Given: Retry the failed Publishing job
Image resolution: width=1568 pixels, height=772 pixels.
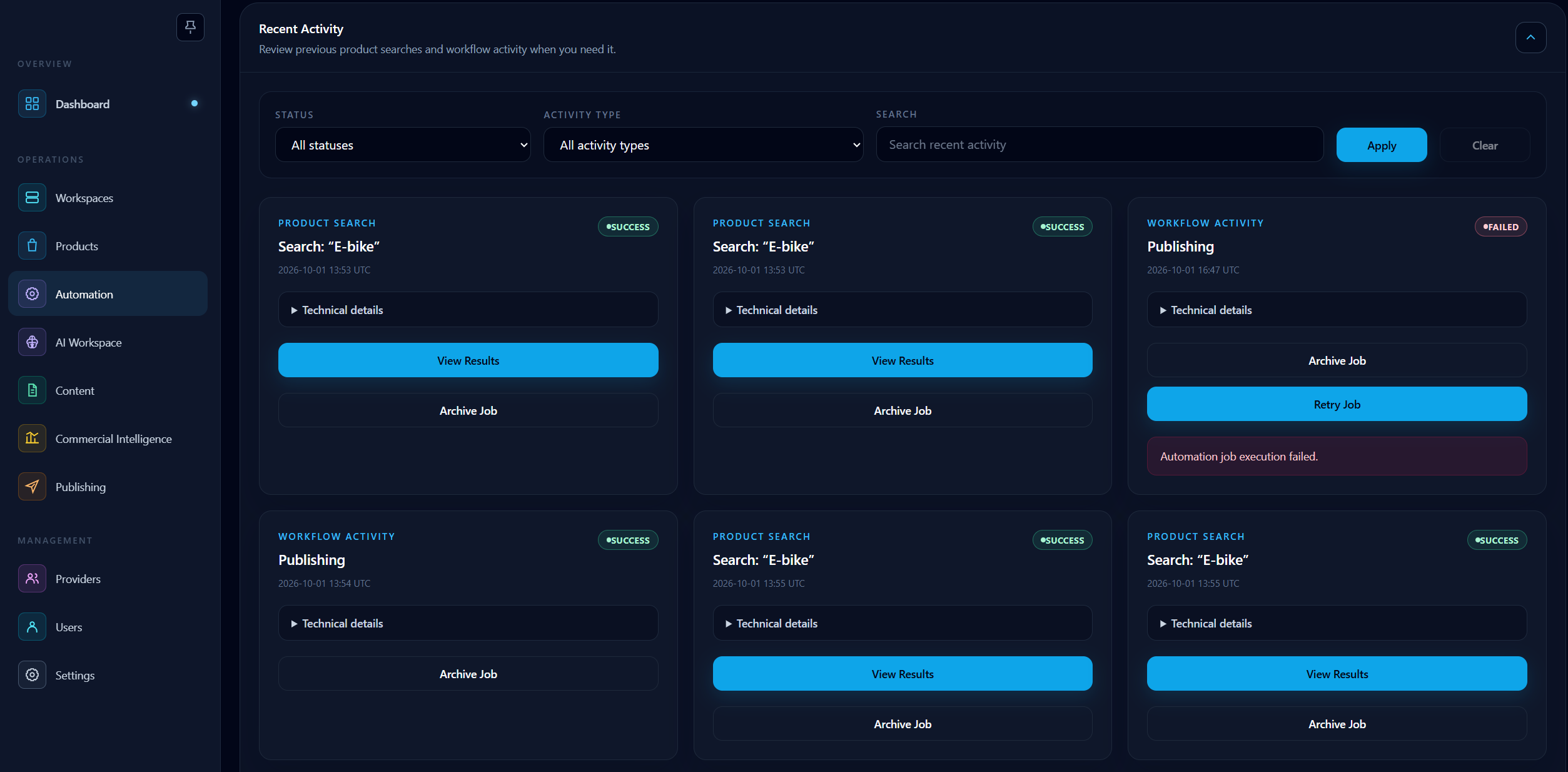Looking at the screenshot, I should [1337, 404].
